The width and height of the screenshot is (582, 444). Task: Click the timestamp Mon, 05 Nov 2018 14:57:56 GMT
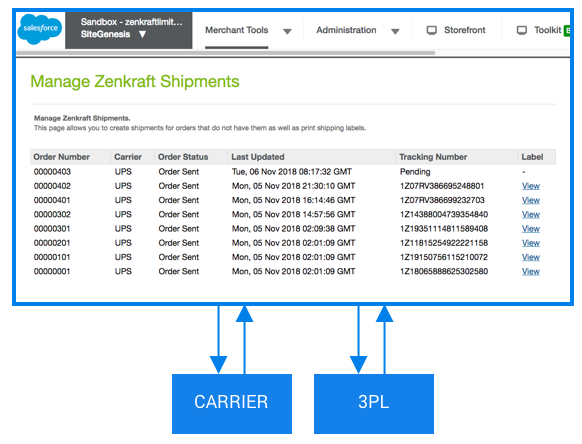(294, 215)
